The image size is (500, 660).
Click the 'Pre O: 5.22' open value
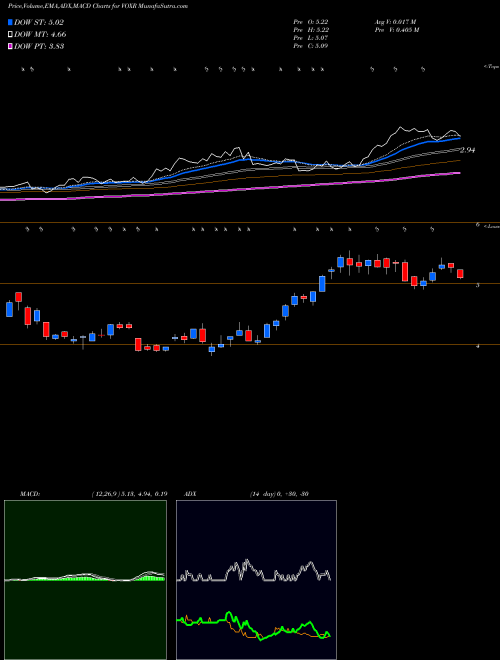point(311,22)
